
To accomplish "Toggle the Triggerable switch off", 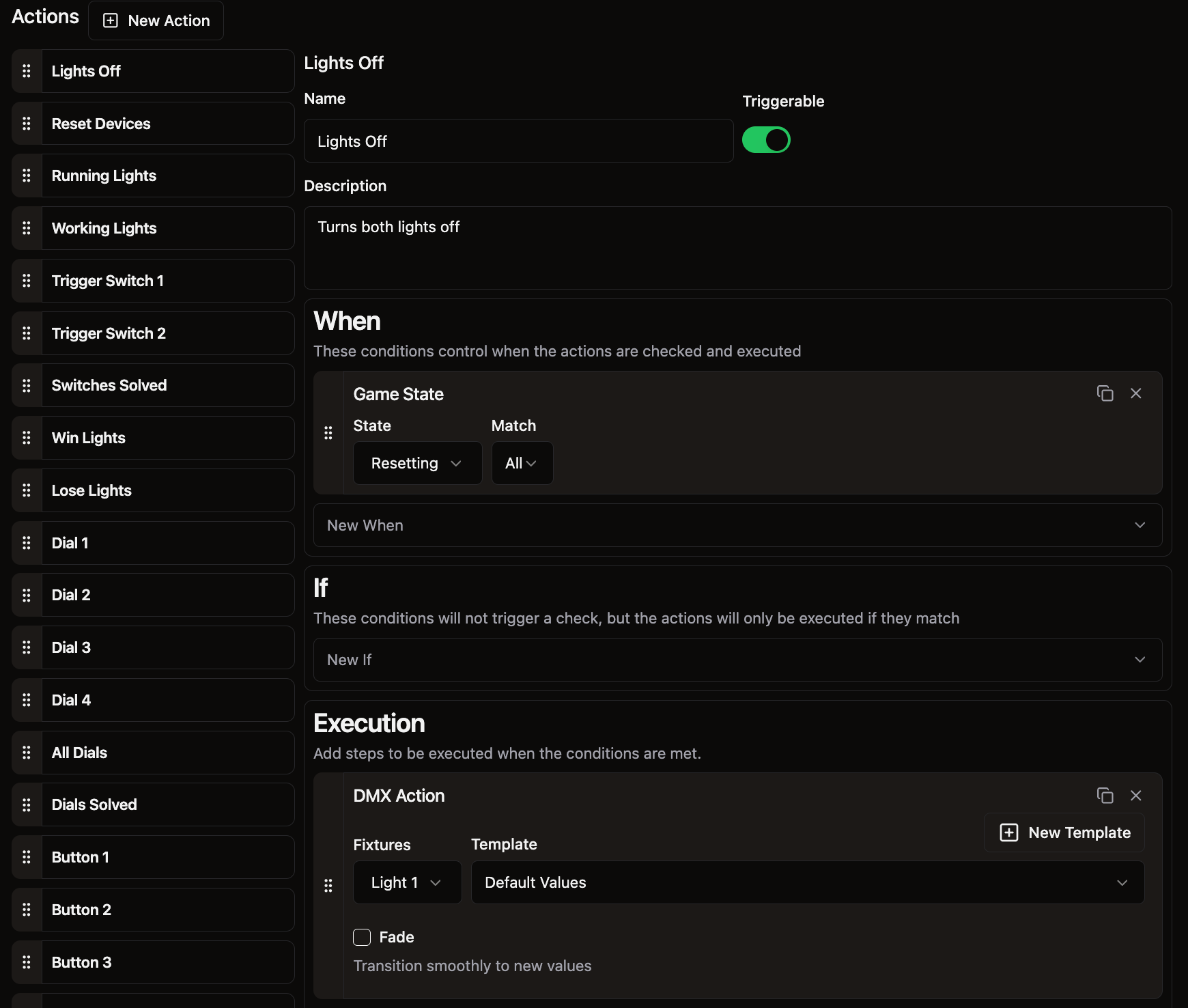I will pyautogui.click(x=766, y=140).
